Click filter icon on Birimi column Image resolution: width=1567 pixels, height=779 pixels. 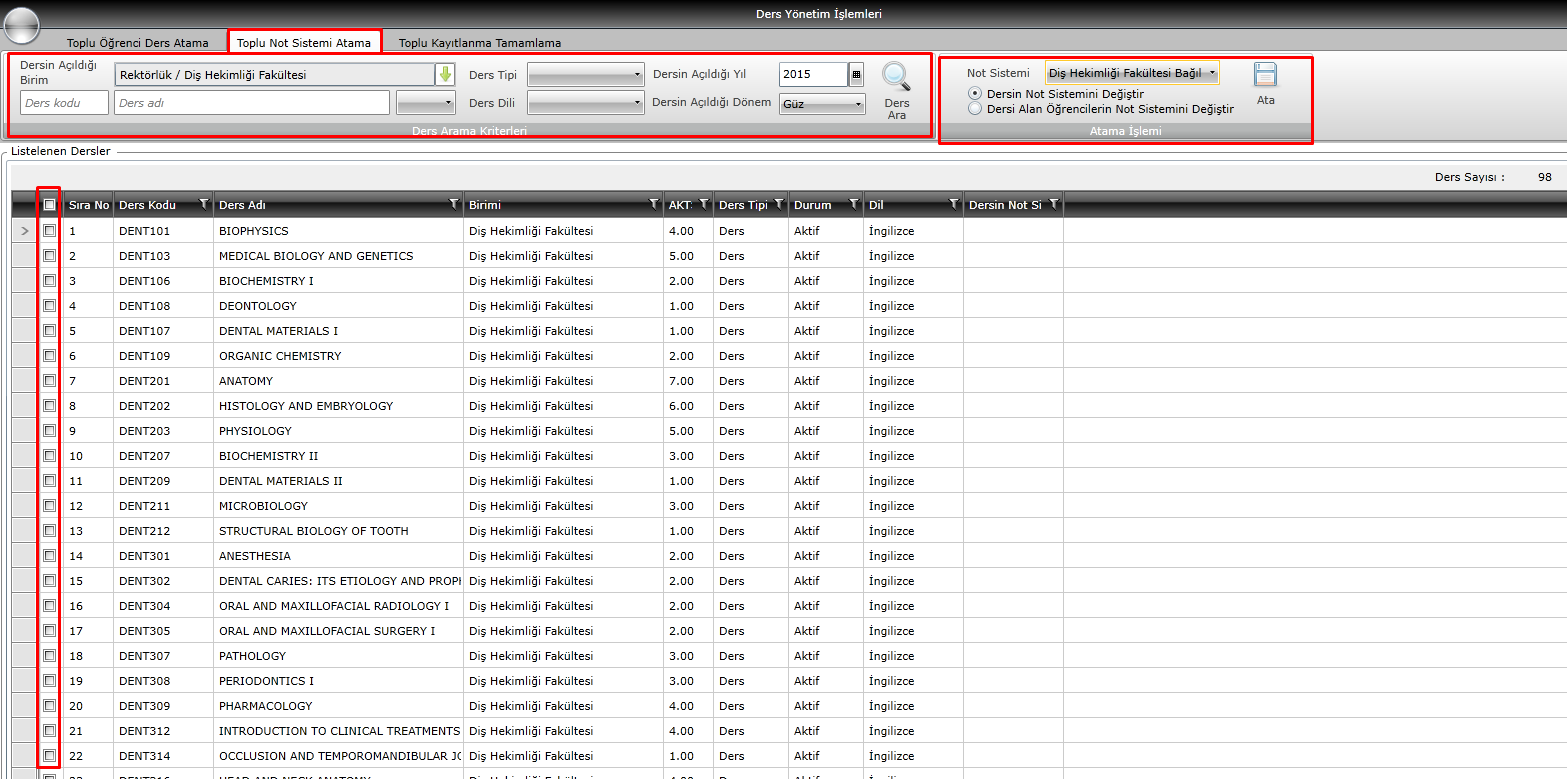tap(654, 204)
